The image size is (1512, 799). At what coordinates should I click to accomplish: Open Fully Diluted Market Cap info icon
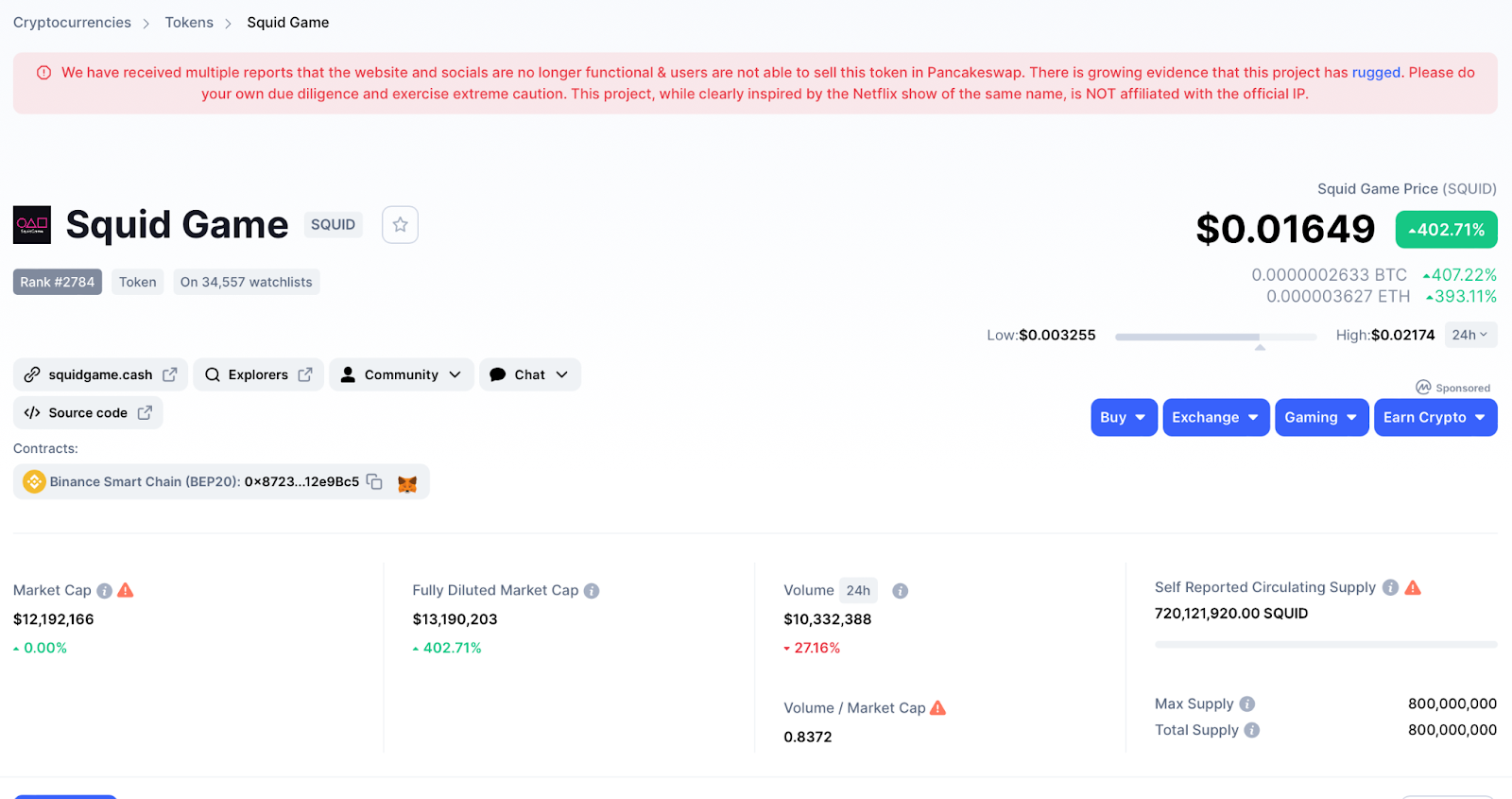click(x=592, y=591)
